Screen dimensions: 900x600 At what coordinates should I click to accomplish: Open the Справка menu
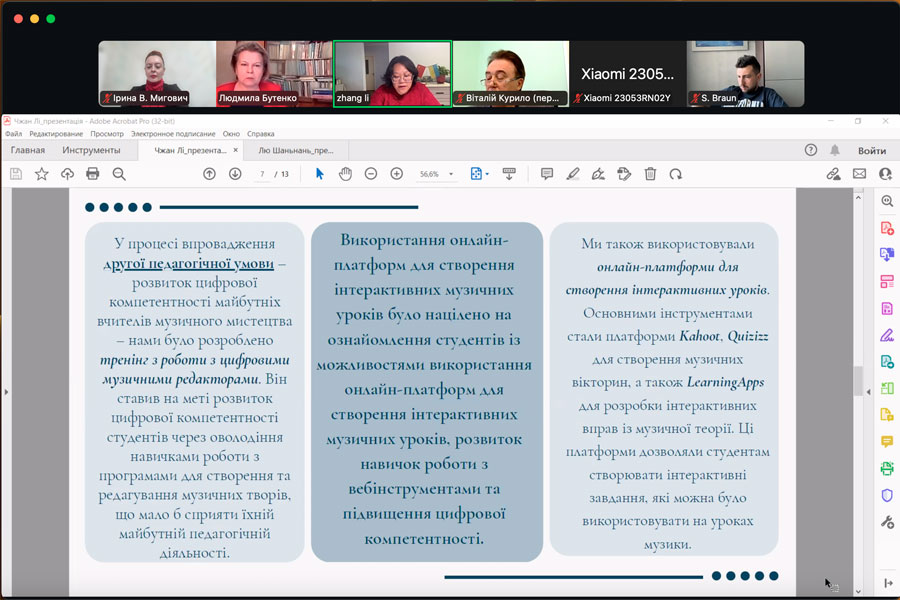pos(261,134)
